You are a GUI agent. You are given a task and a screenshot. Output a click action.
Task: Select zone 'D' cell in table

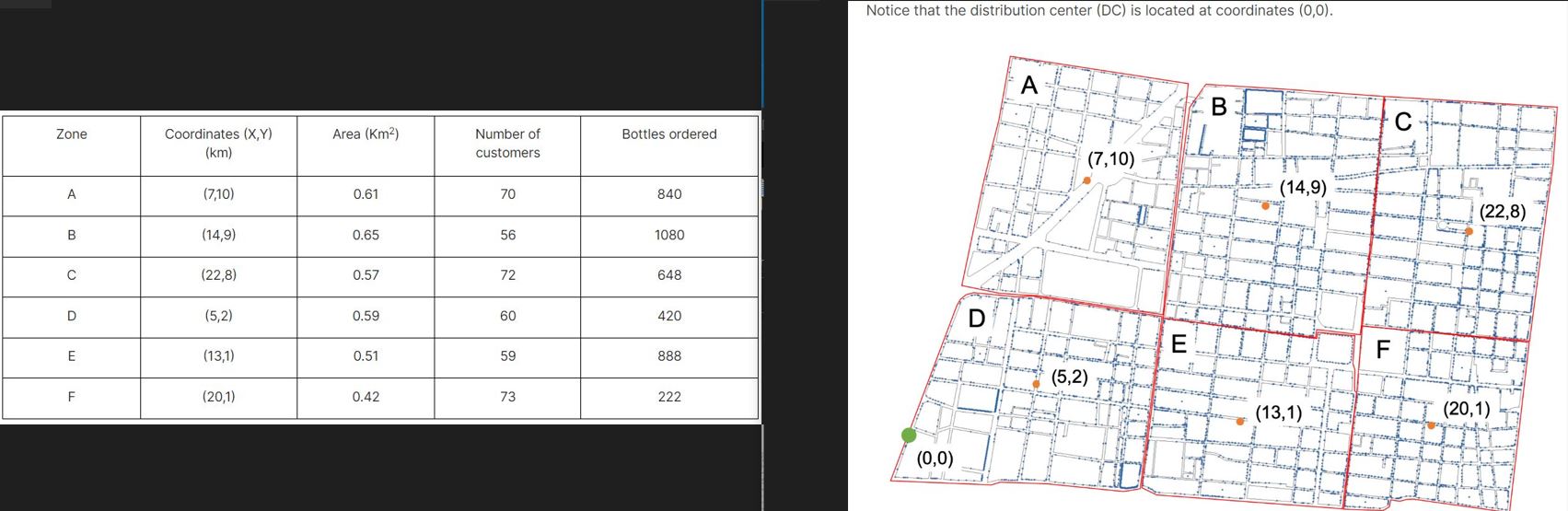(72, 316)
